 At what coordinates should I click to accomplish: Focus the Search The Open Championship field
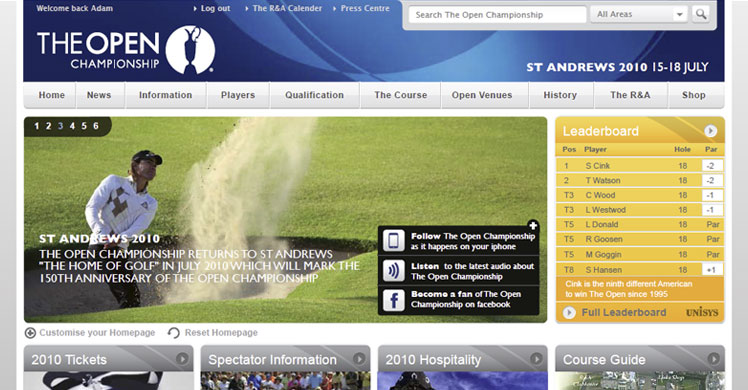click(x=498, y=15)
